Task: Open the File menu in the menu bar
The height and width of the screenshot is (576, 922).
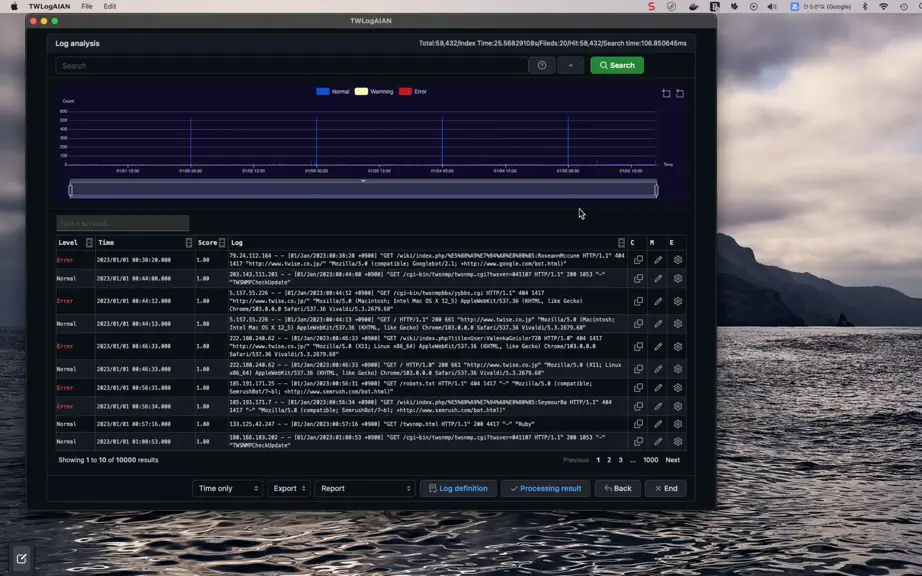Action: point(87,6)
